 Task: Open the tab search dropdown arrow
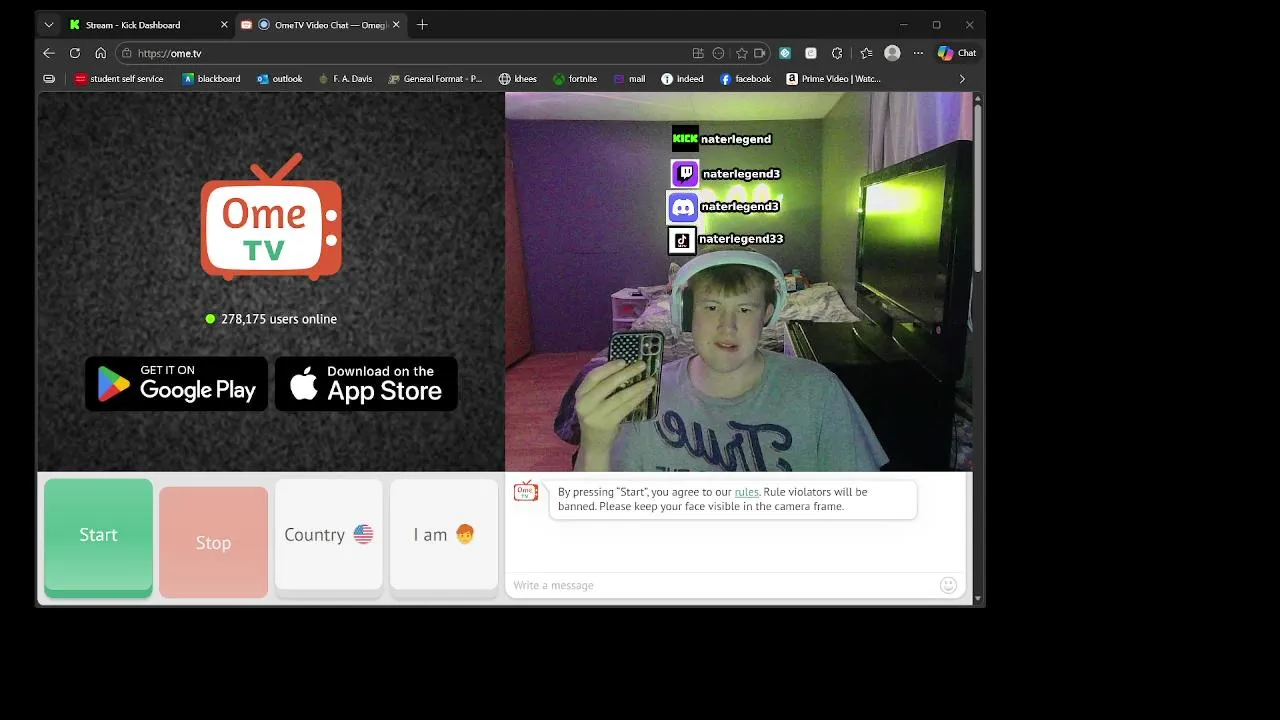(x=48, y=25)
